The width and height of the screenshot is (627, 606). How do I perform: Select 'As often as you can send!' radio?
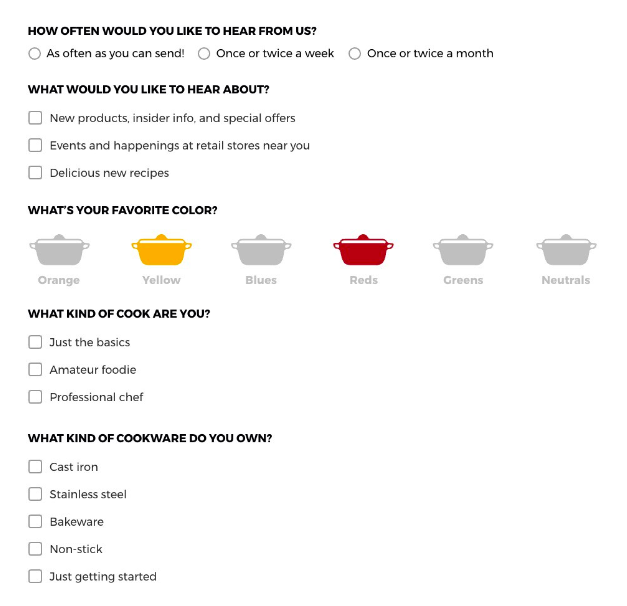click(34, 54)
